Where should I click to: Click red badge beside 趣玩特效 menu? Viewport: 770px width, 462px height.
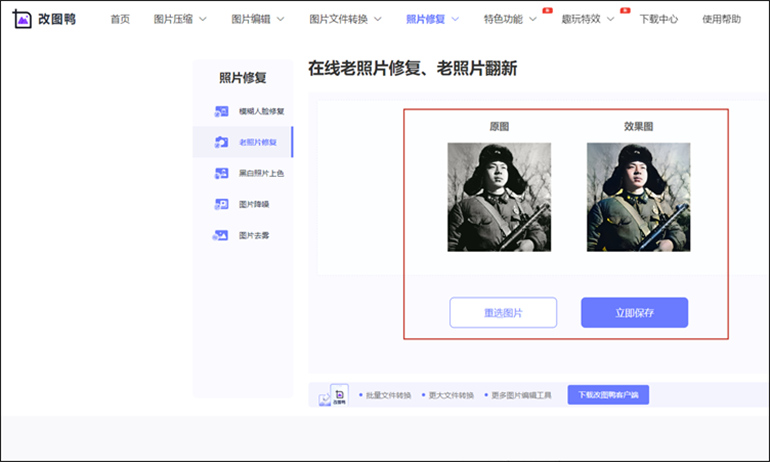[x=625, y=10]
